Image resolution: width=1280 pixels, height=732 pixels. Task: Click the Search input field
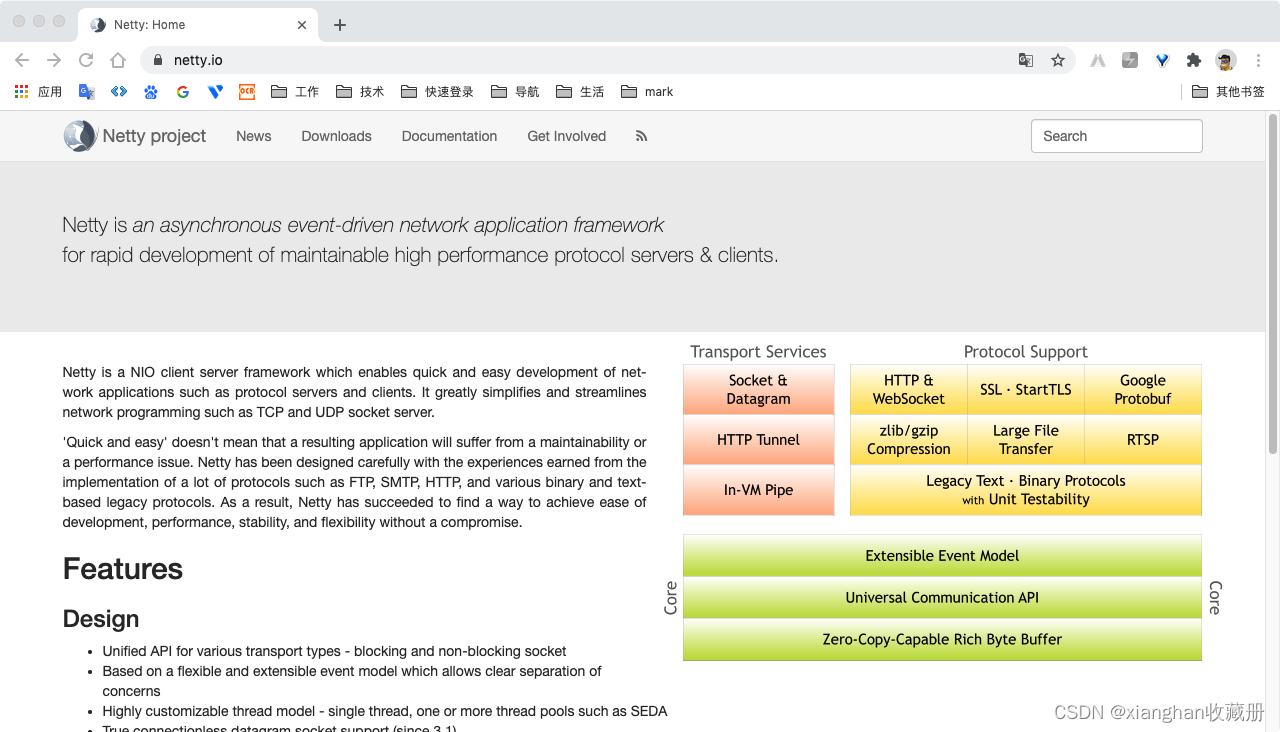tap(1116, 136)
